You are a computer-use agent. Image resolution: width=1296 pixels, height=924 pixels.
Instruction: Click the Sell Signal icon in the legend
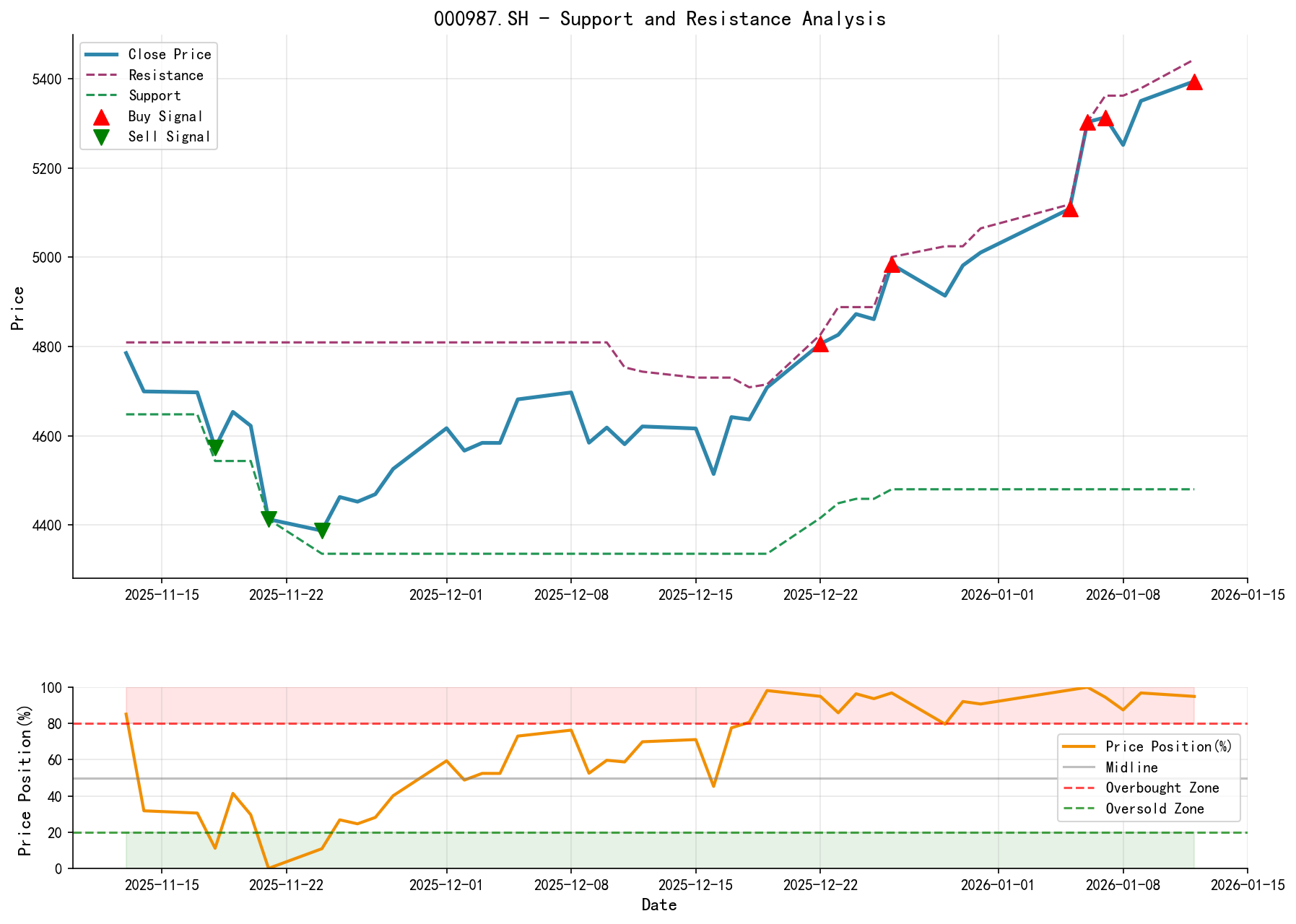pos(102,136)
